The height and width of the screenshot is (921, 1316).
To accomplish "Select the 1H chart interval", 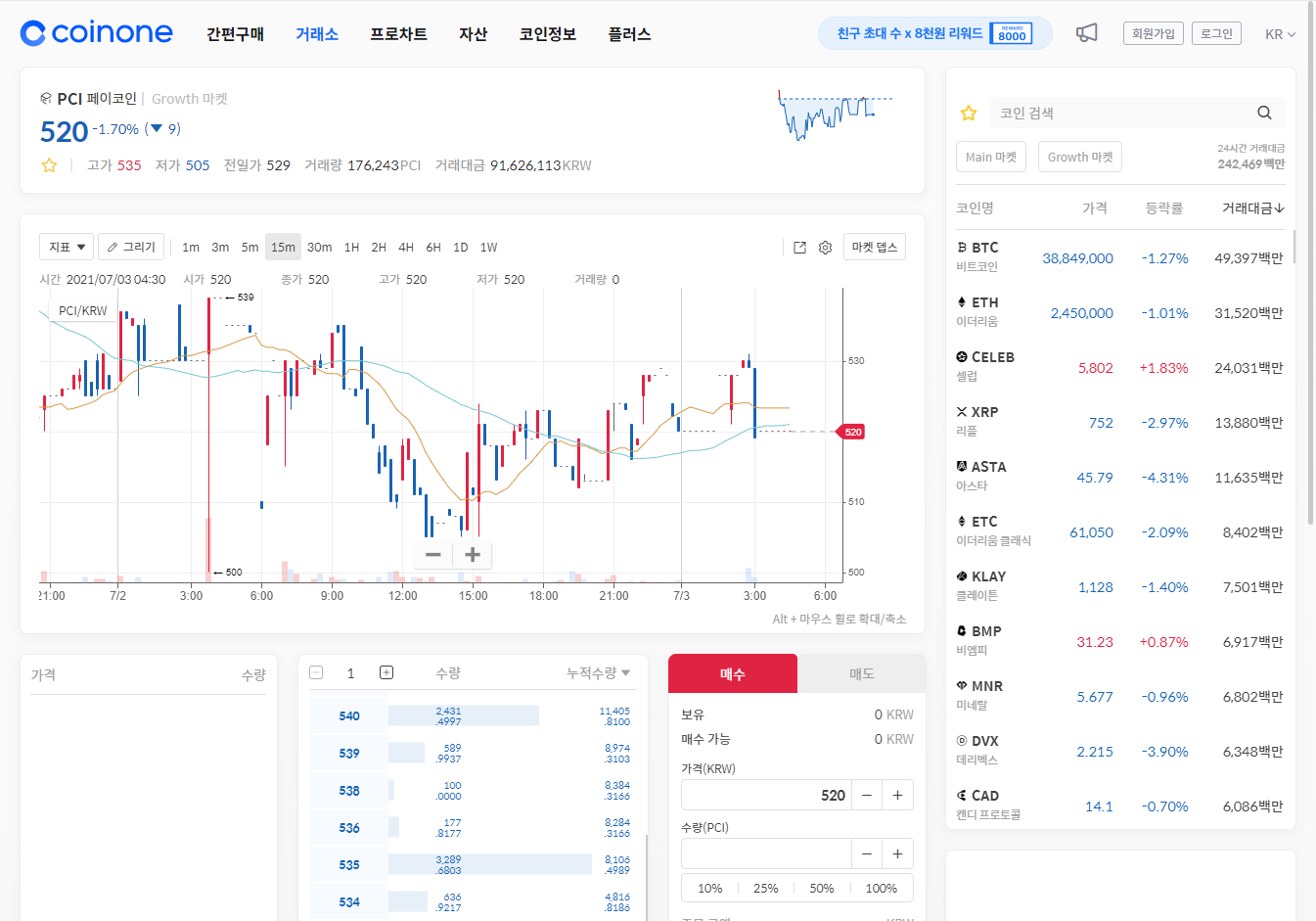I will click(352, 248).
